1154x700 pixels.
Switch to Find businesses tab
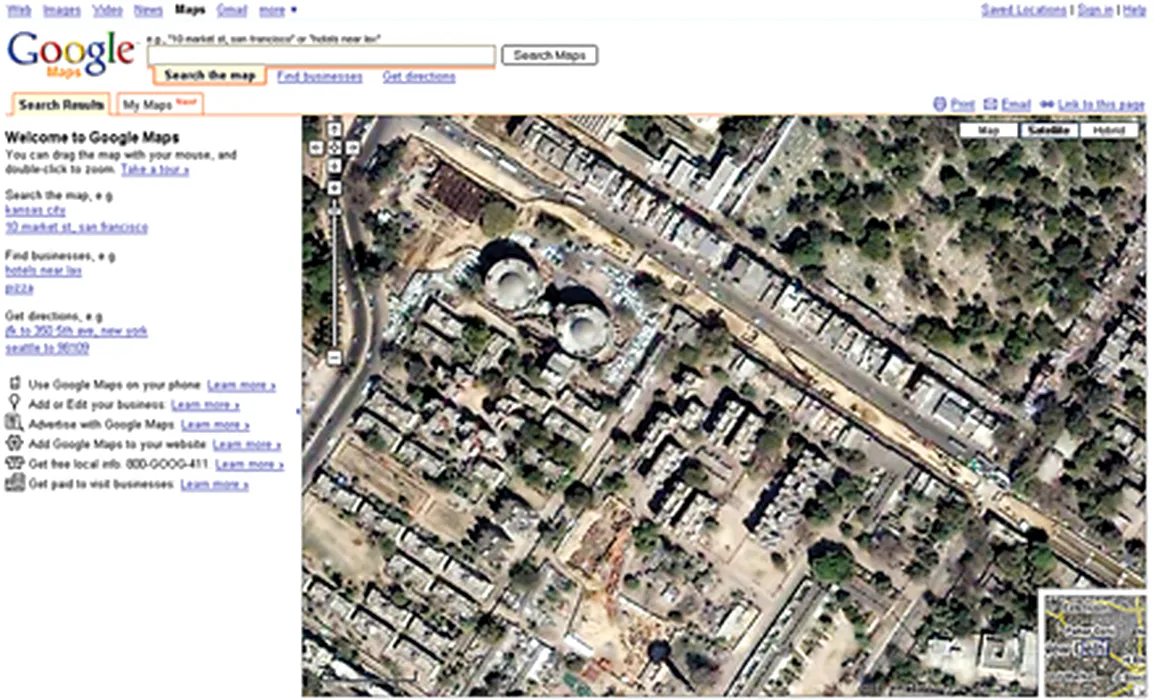pos(320,77)
